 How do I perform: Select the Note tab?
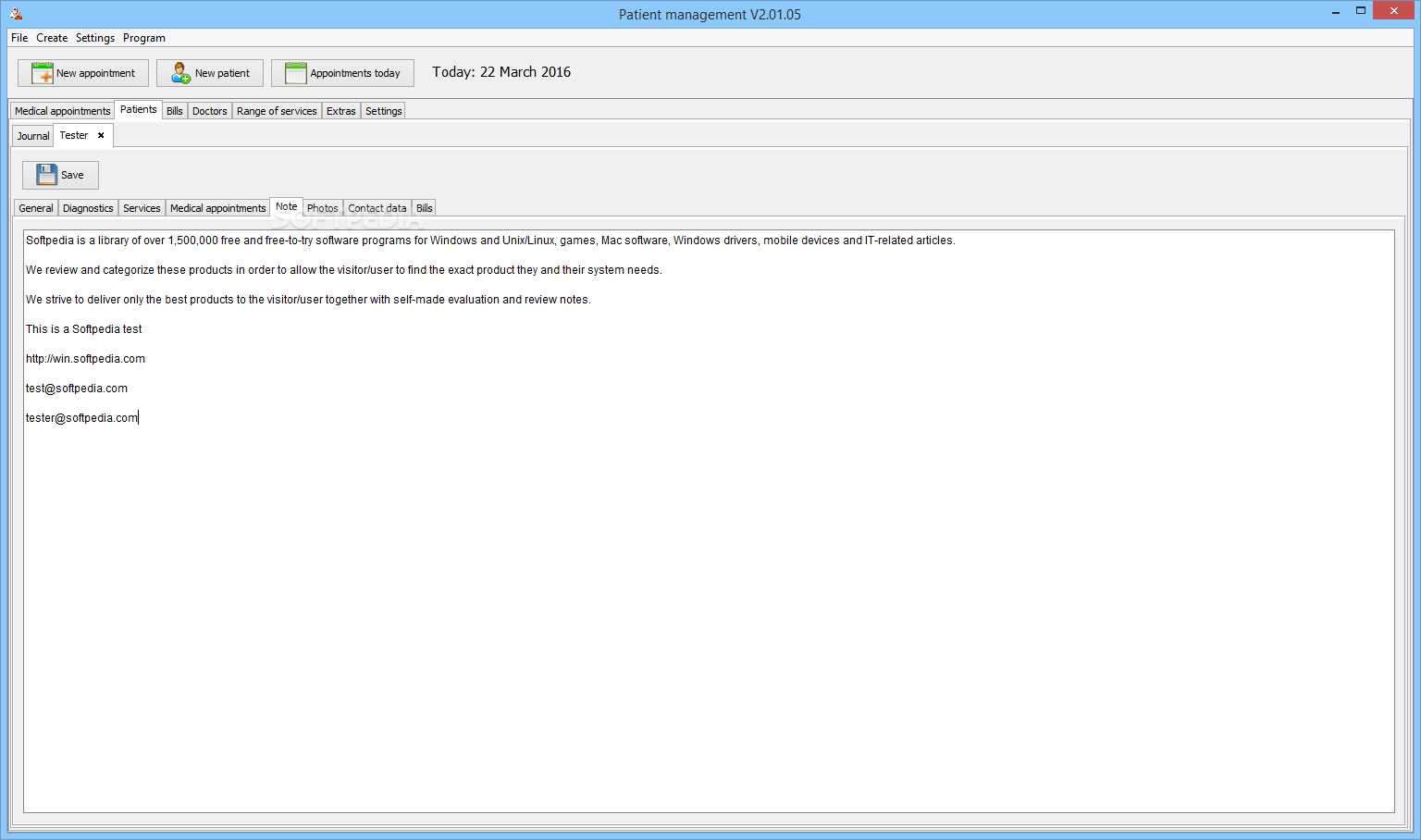287,206
